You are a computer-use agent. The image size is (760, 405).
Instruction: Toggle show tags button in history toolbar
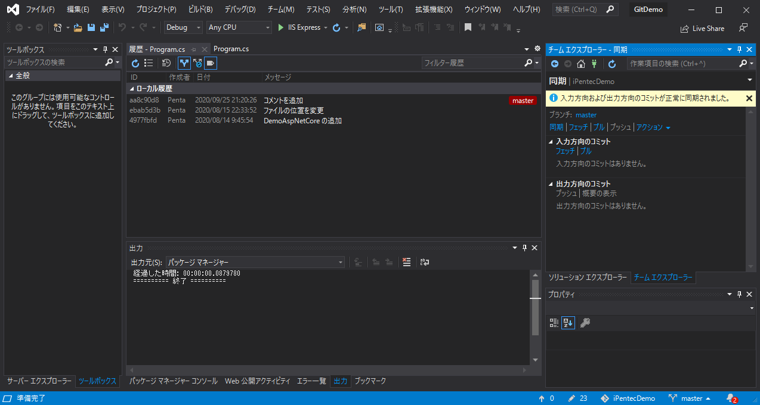pyautogui.click(x=210, y=63)
